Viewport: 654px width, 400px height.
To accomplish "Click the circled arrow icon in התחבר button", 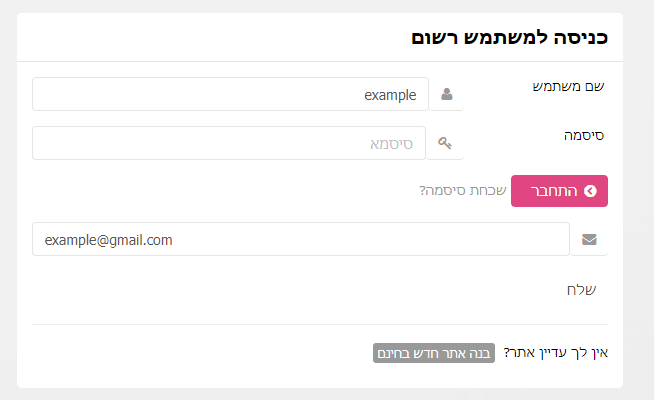I will point(590,191).
